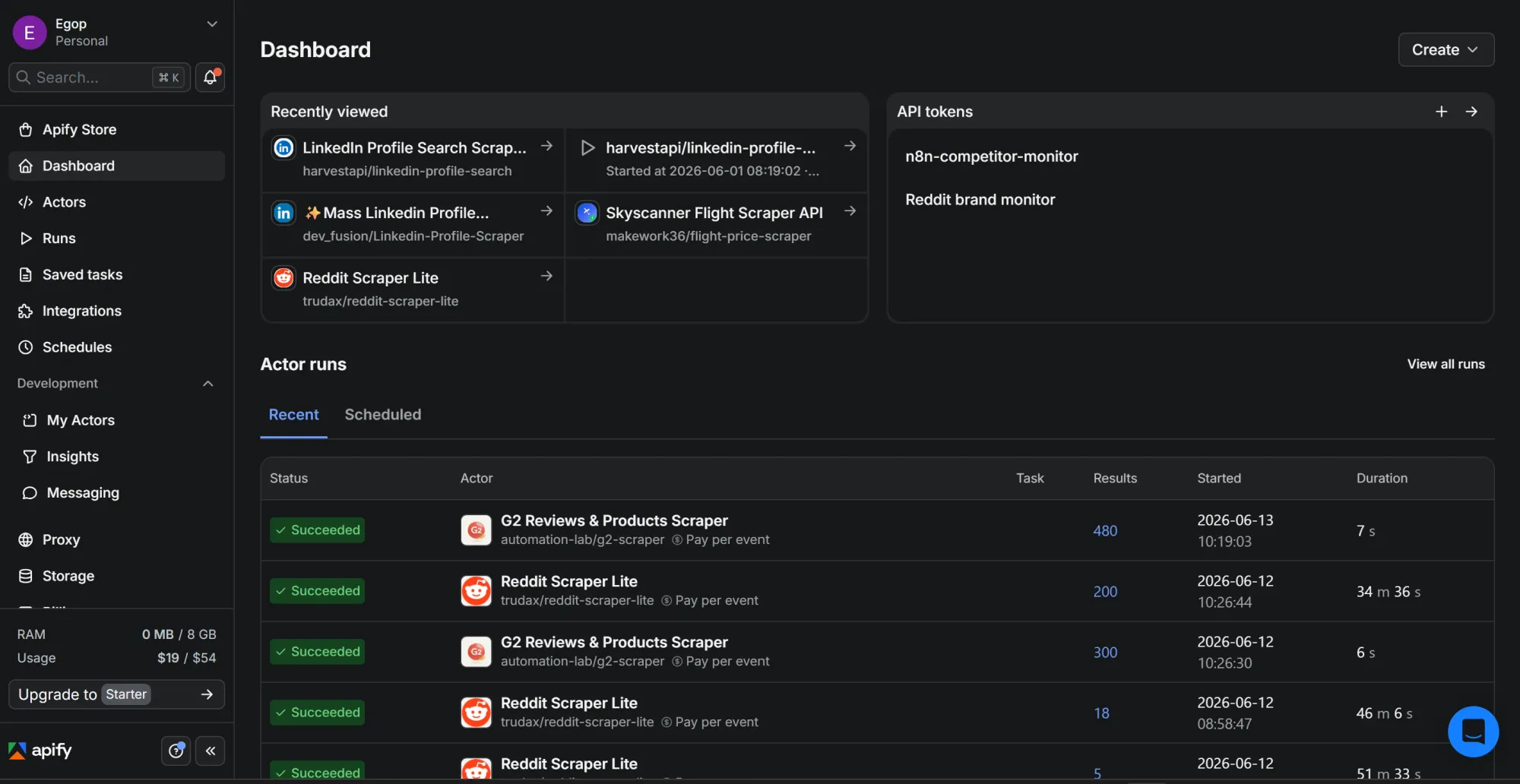Click the Started column header
Screen dimensions: 1520x784
[x=1219, y=478]
